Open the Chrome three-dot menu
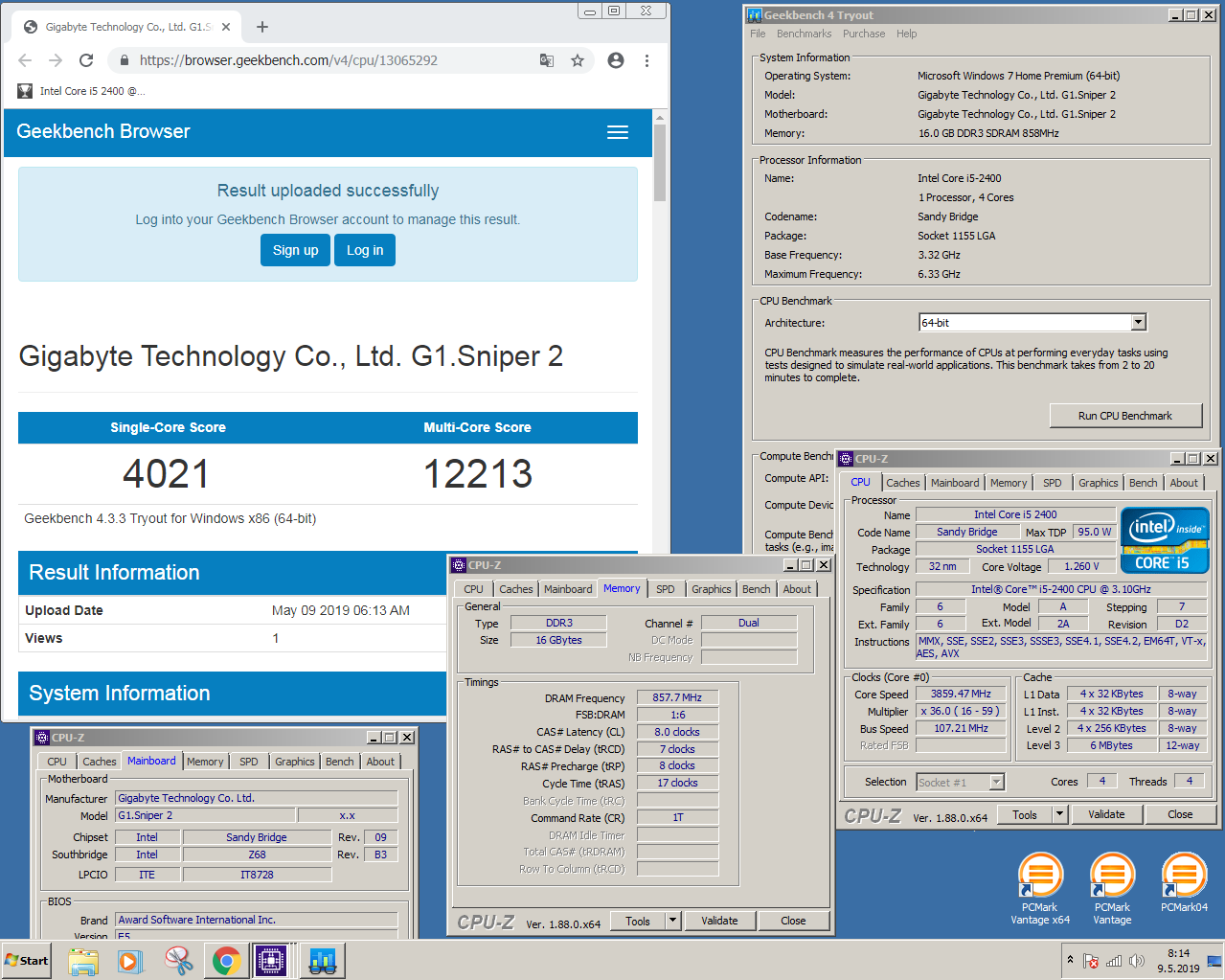 [647, 60]
